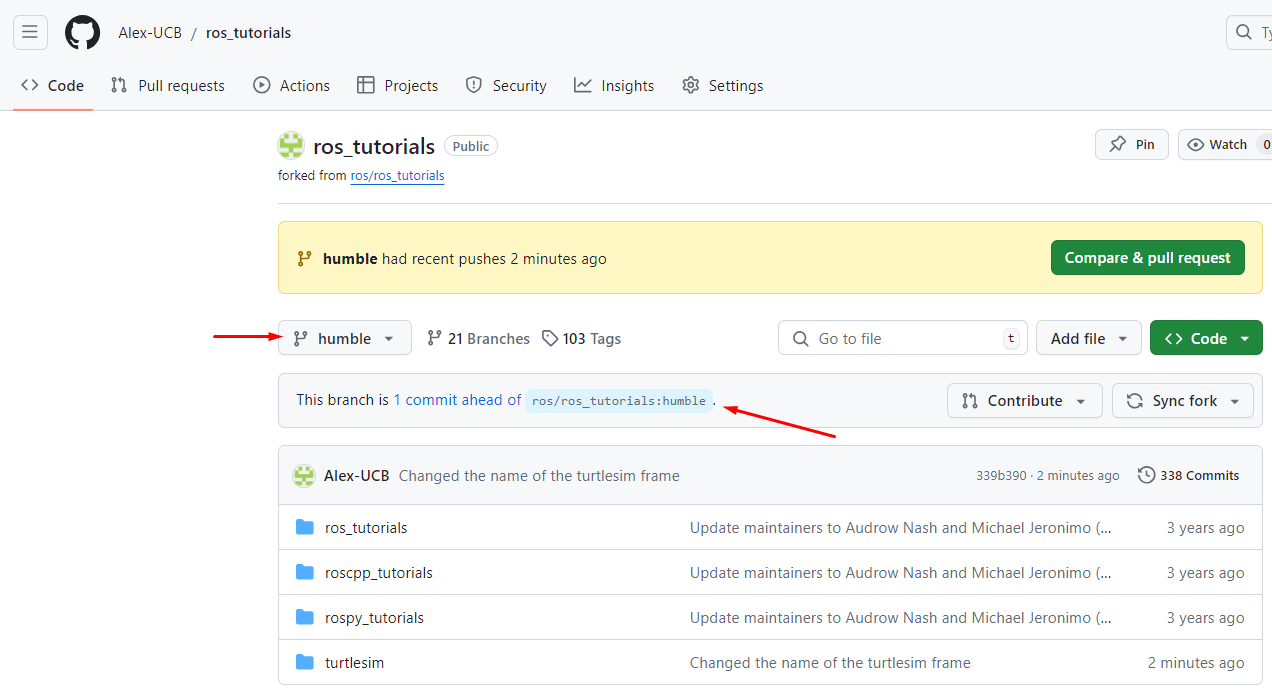View the 103 Tags list
The width and height of the screenshot is (1272, 693).
click(582, 339)
